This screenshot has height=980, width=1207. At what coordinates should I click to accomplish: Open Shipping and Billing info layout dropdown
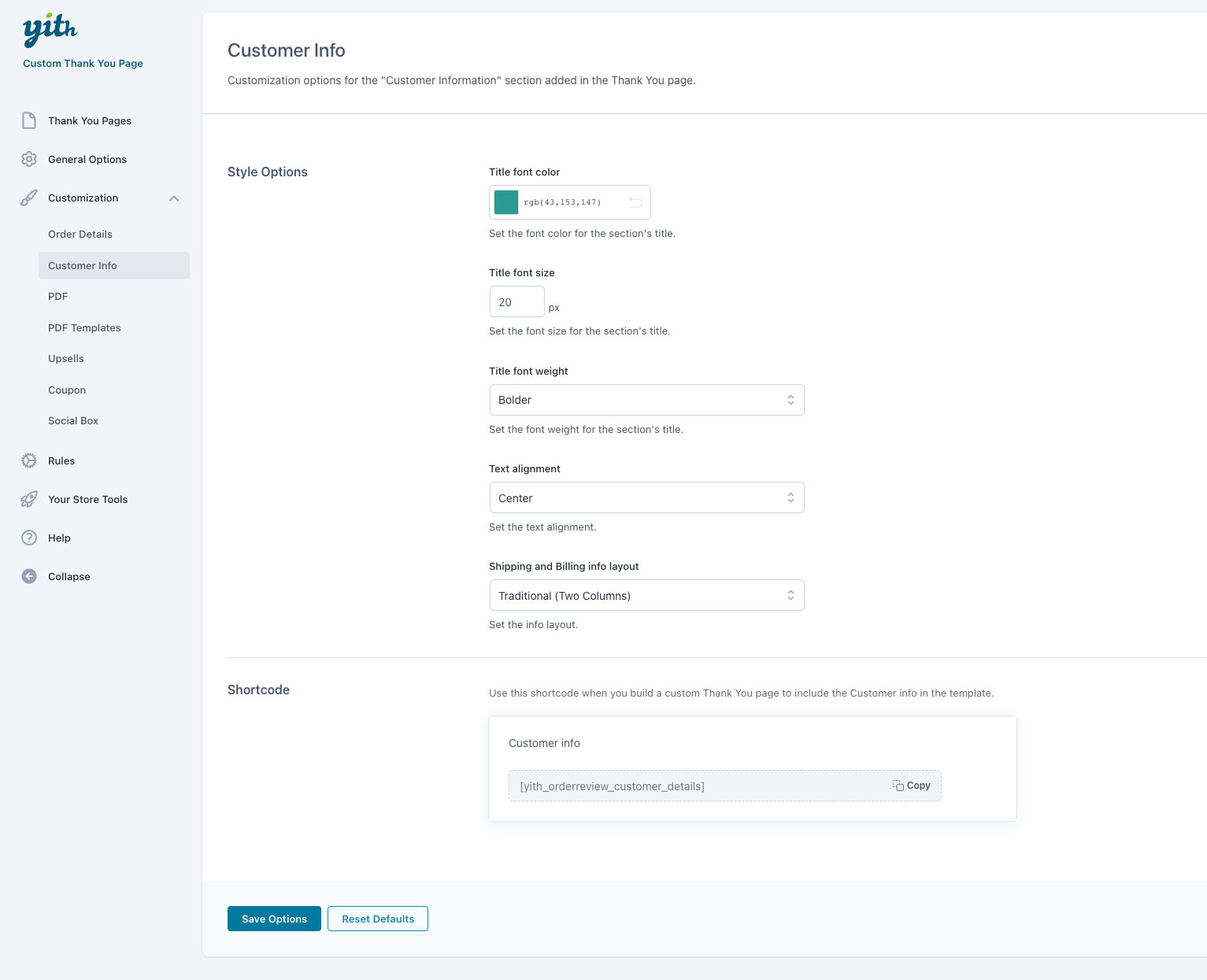pyautogui.click(x=646, y=595)
